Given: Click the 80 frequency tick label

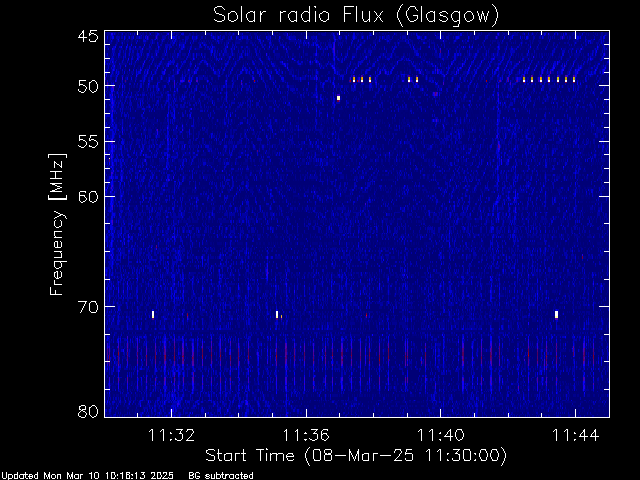Looking at the screenshot, I should (x=88, y=411).
